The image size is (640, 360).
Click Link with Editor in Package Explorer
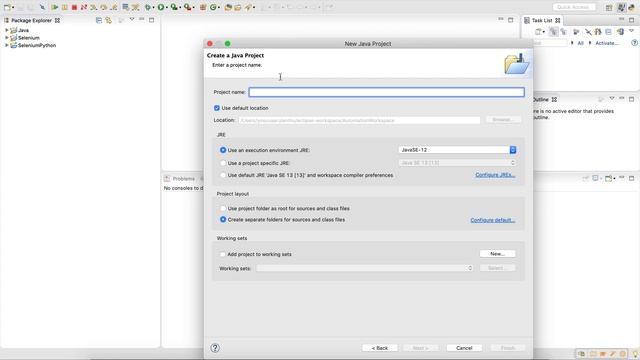(109, 20)
